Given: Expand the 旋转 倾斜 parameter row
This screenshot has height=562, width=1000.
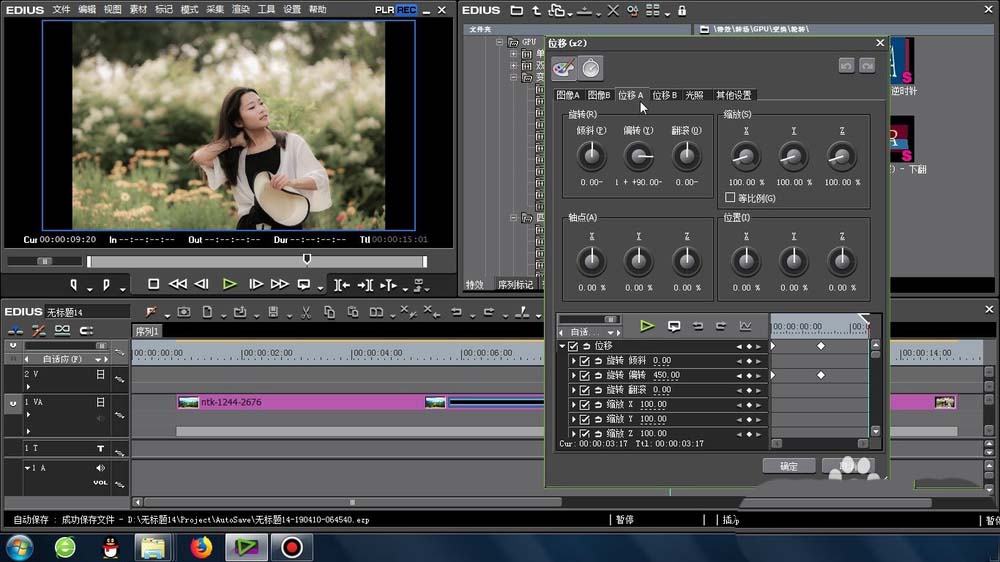Looking at the screenshot, I should tap(574, 360).
